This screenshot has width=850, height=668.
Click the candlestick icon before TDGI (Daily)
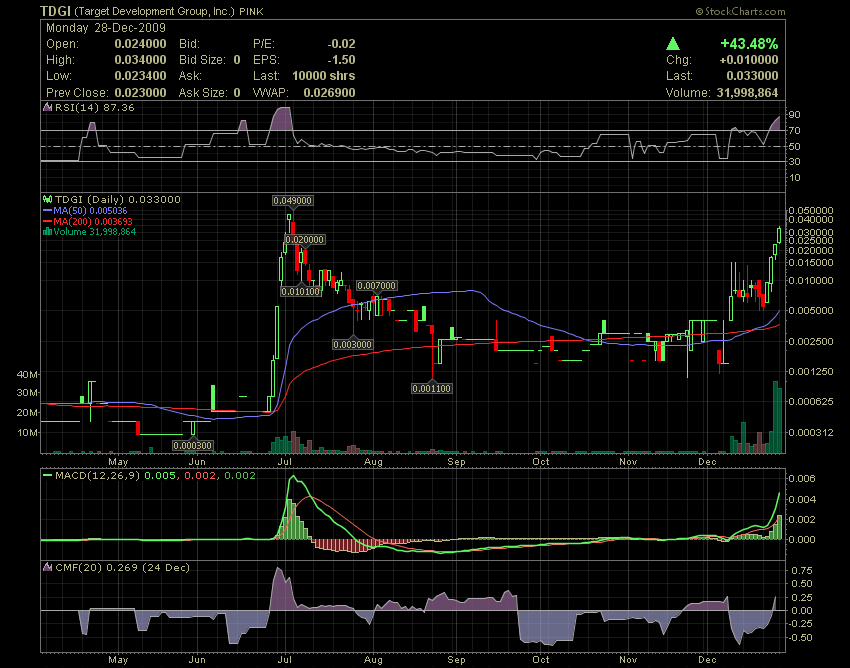[x=47, y=200]
